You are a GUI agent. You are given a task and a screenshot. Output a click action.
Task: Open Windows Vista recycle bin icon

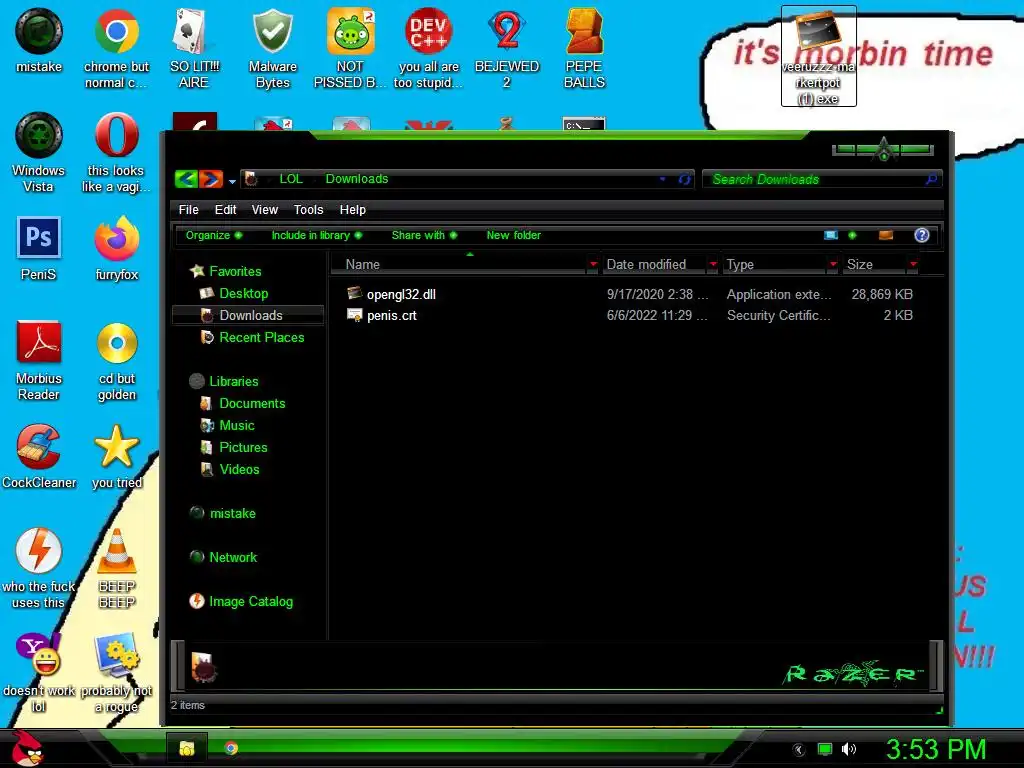[39, 152]
